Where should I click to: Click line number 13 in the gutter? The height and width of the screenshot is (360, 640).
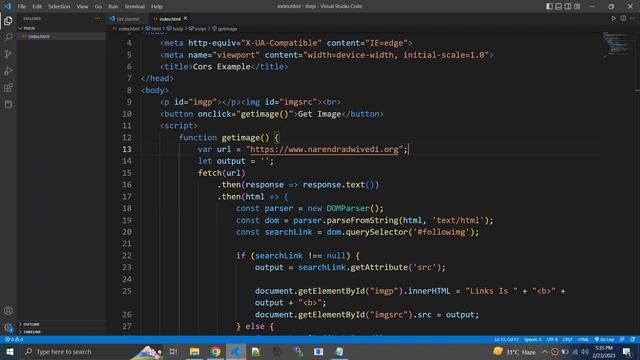click(127, 149)
